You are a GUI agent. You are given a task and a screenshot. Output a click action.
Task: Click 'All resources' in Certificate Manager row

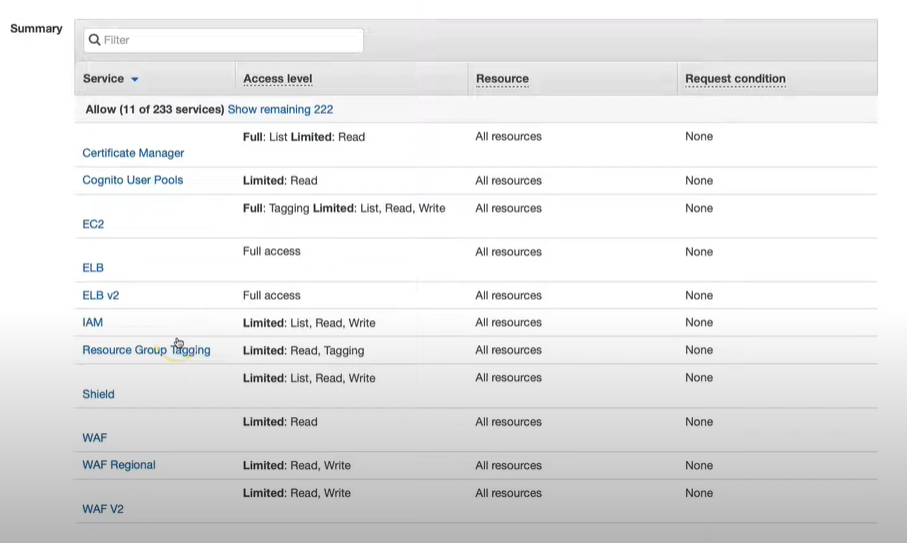[508, 136]
